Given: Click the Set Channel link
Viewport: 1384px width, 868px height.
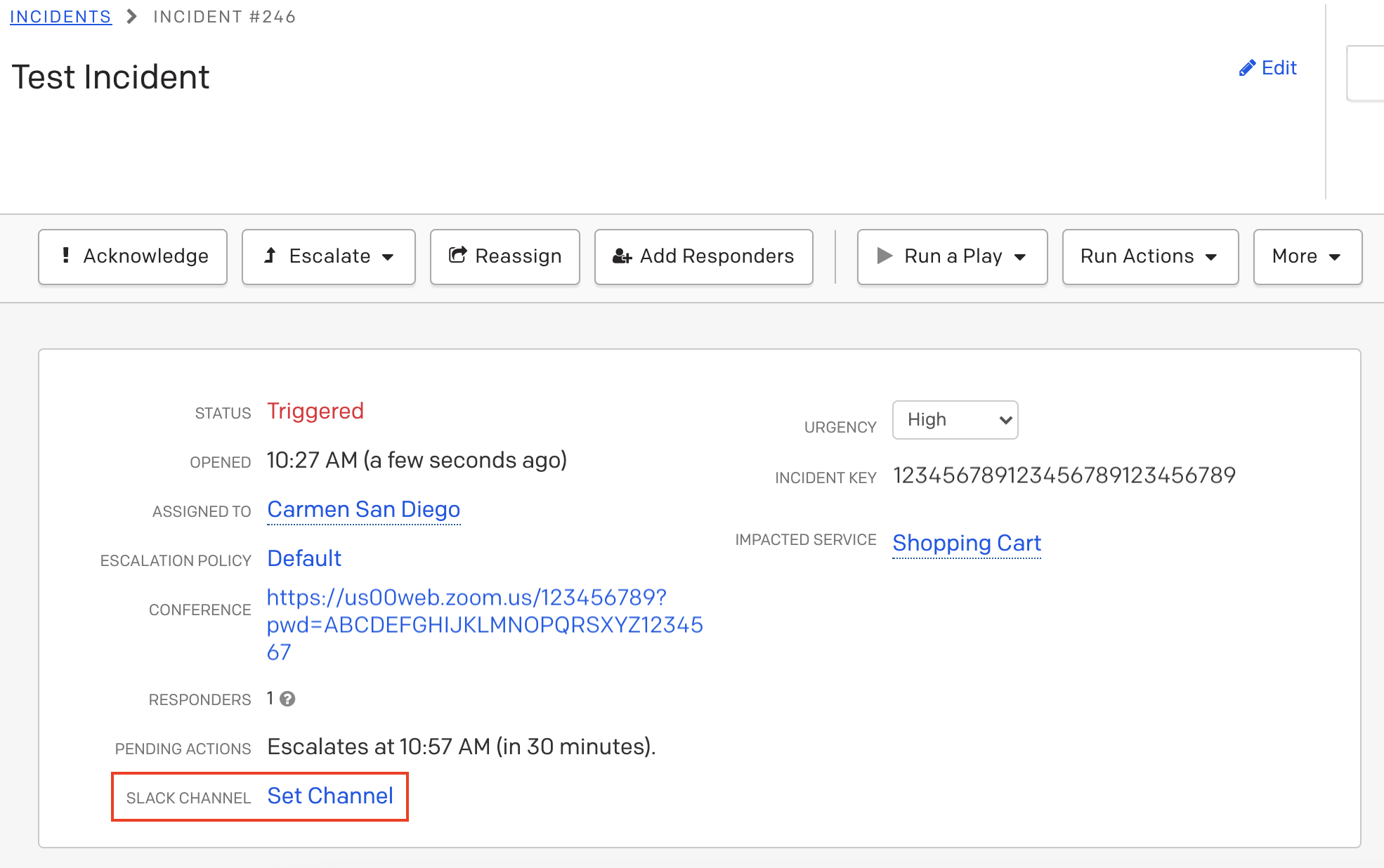Looking at the screenshot, I should (x=330, y=796).
